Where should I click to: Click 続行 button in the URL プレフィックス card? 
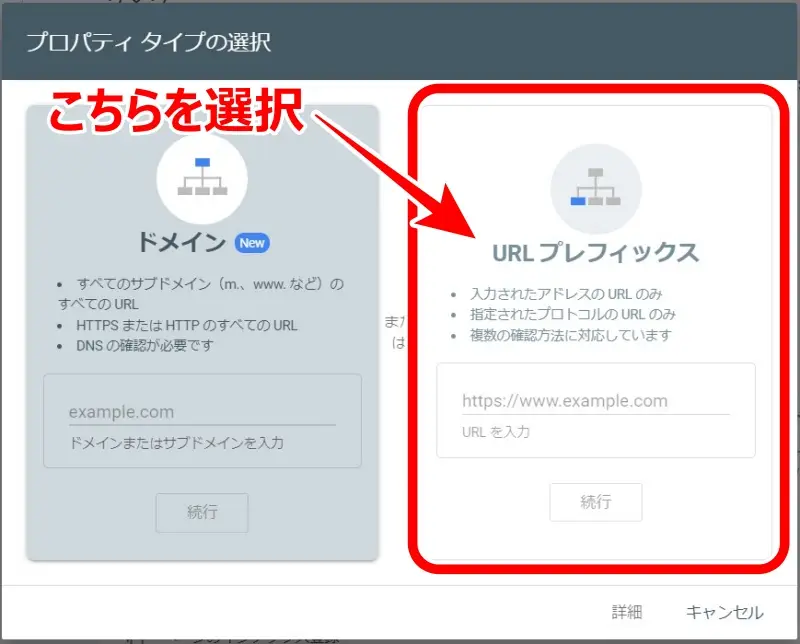click(x=595, y=502)
